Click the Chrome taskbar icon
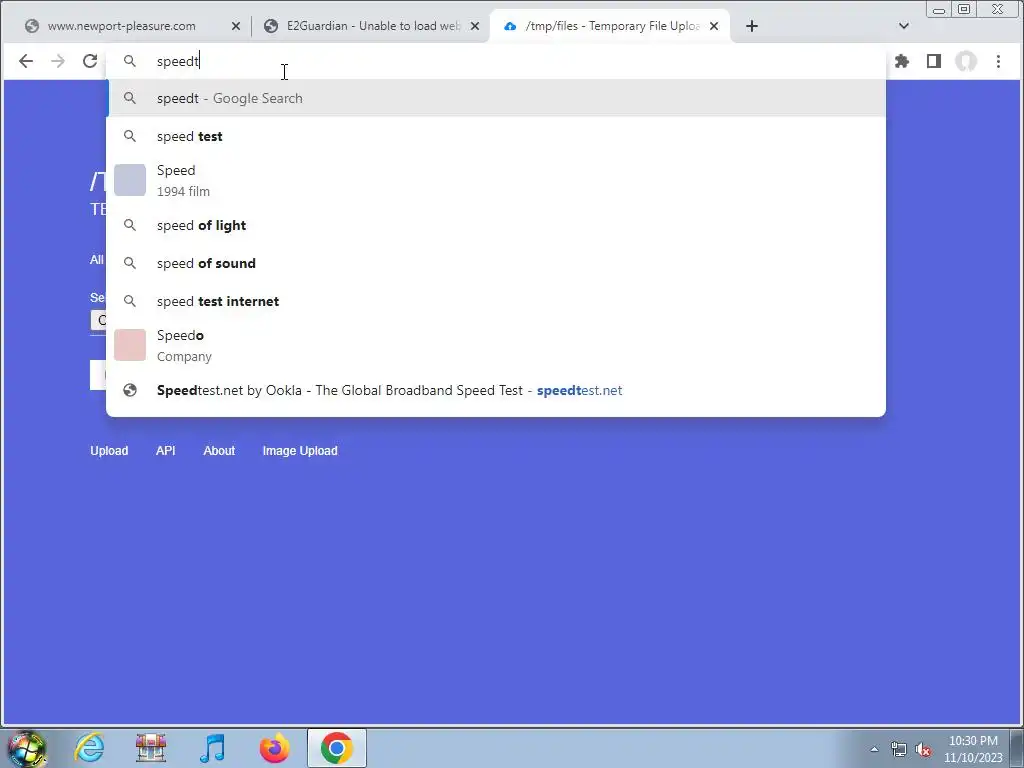 click(337, 748)
